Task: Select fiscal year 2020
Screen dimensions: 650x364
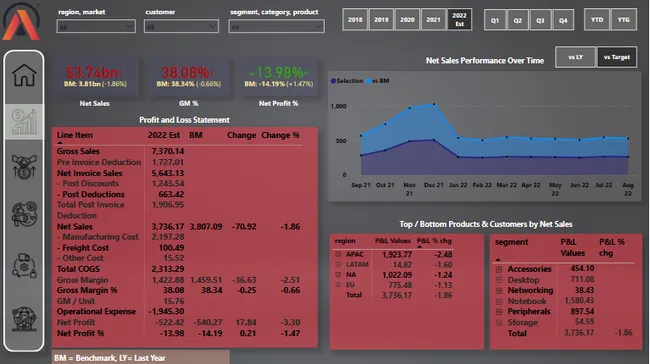Action: point(407,19)
